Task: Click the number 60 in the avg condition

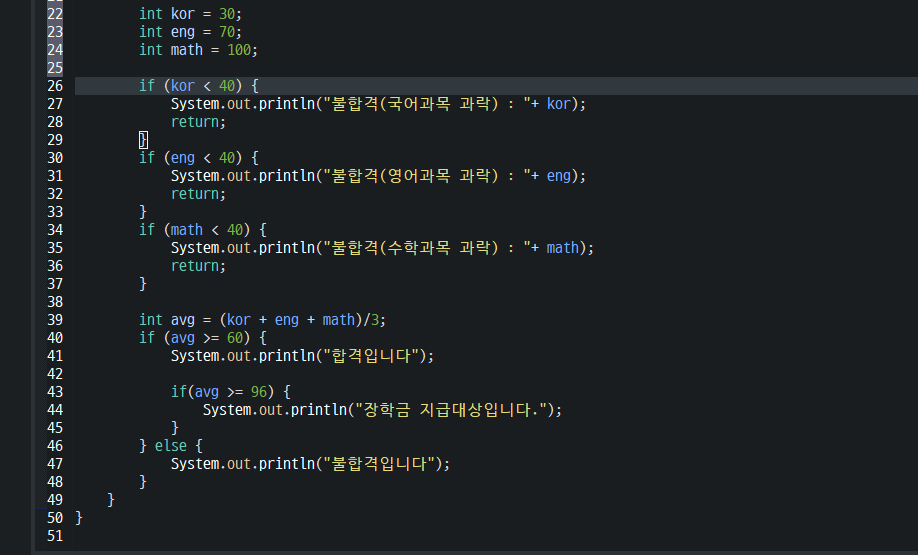Action: 235,338
